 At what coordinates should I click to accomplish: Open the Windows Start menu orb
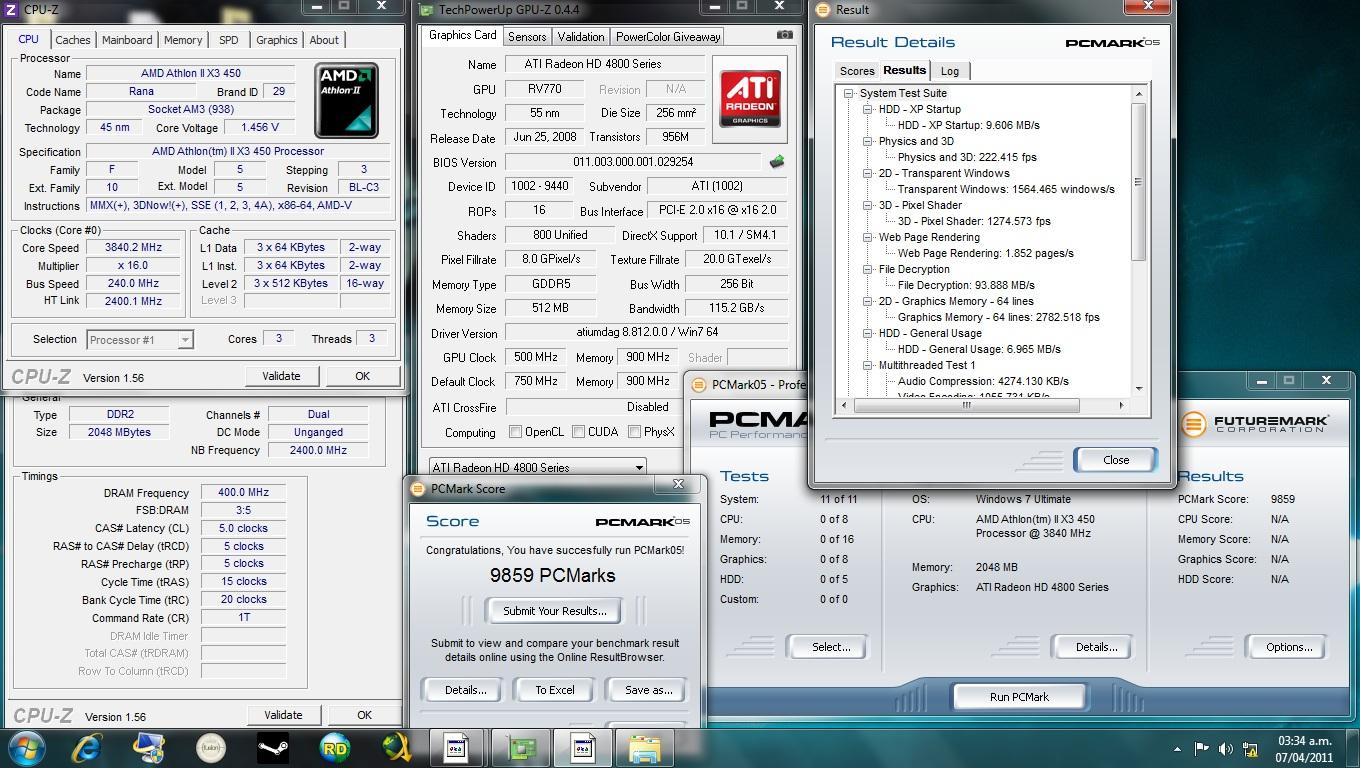[x=27, y=747]
